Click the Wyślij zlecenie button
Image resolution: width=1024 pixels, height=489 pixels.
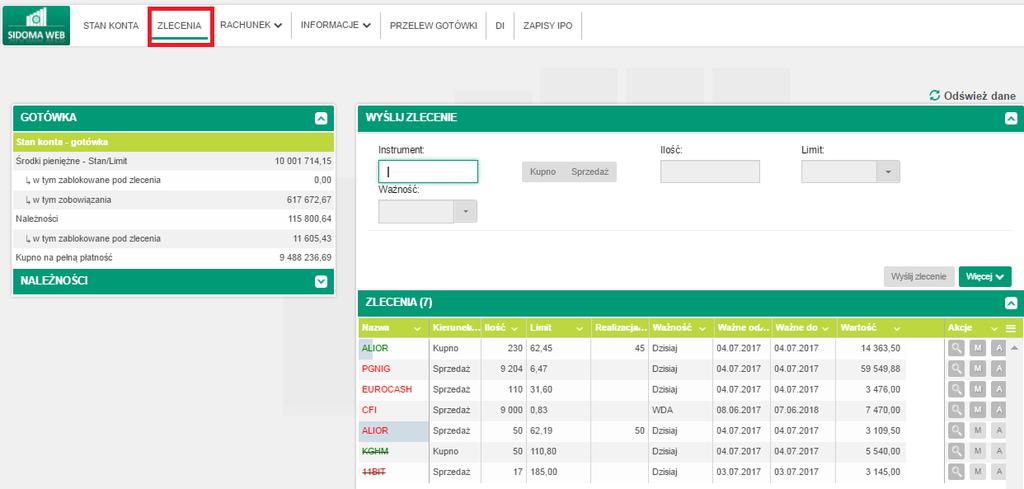pos(920,276)
